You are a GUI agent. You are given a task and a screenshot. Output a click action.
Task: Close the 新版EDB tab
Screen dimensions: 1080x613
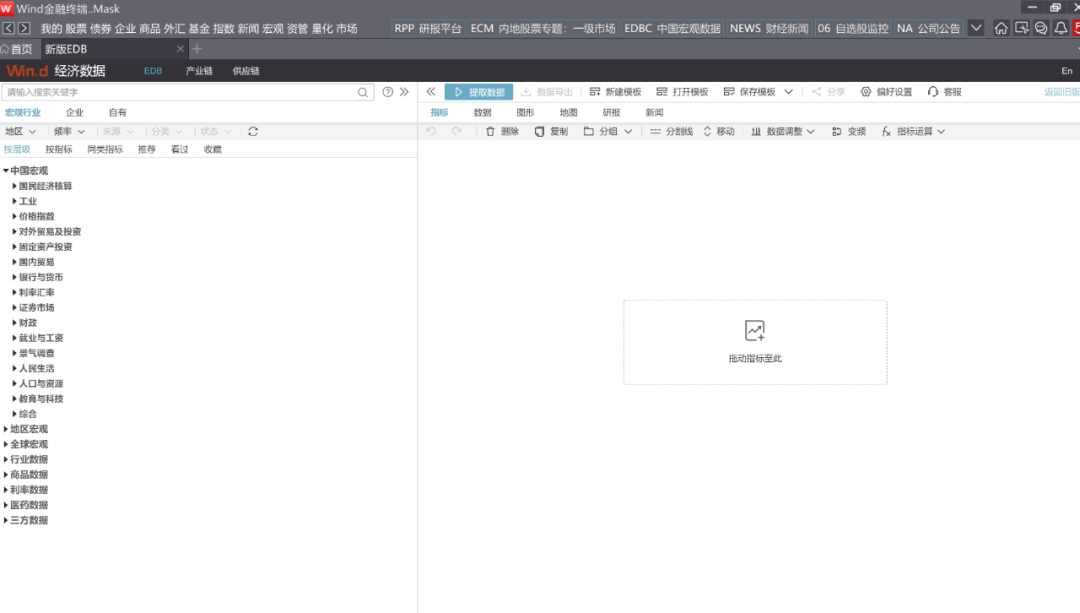coord(180,49)
